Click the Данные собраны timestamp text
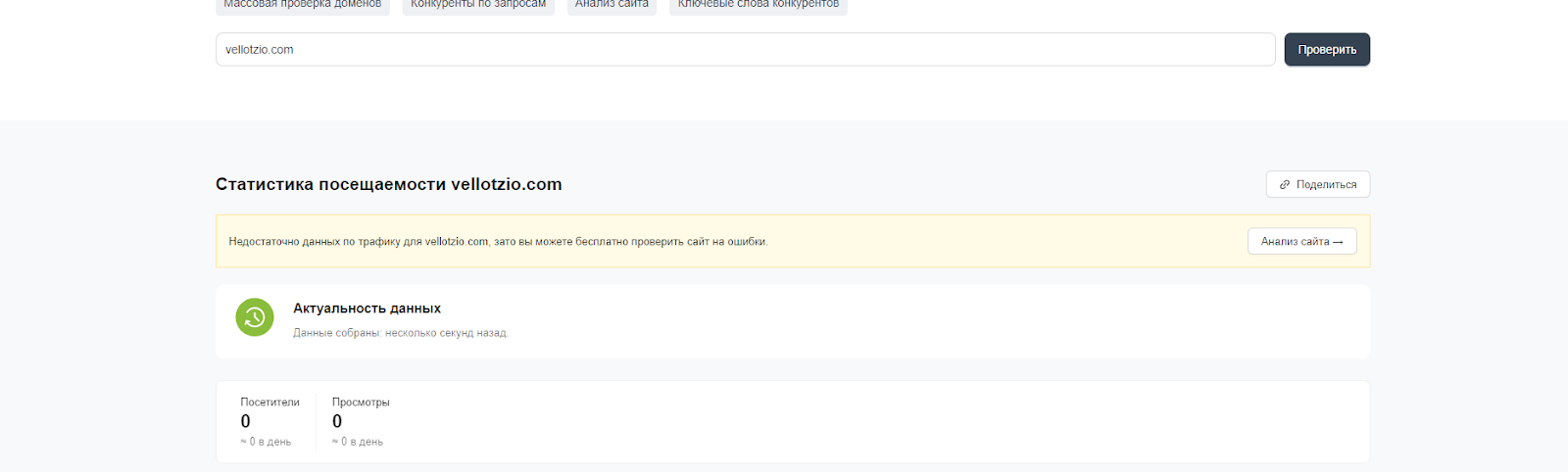The height and width of the screenshot is (472, 1568). (x=400, y=333)
